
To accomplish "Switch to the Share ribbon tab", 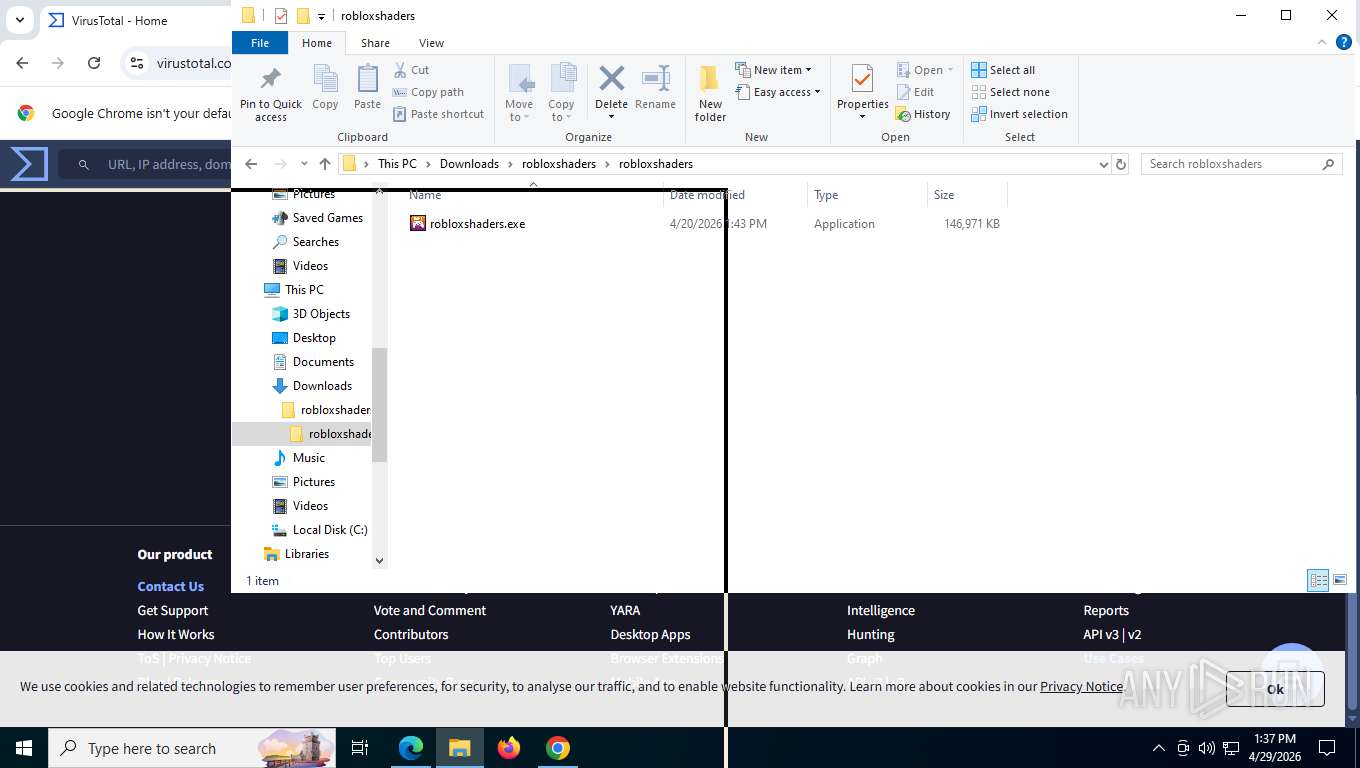I will 375,43.
